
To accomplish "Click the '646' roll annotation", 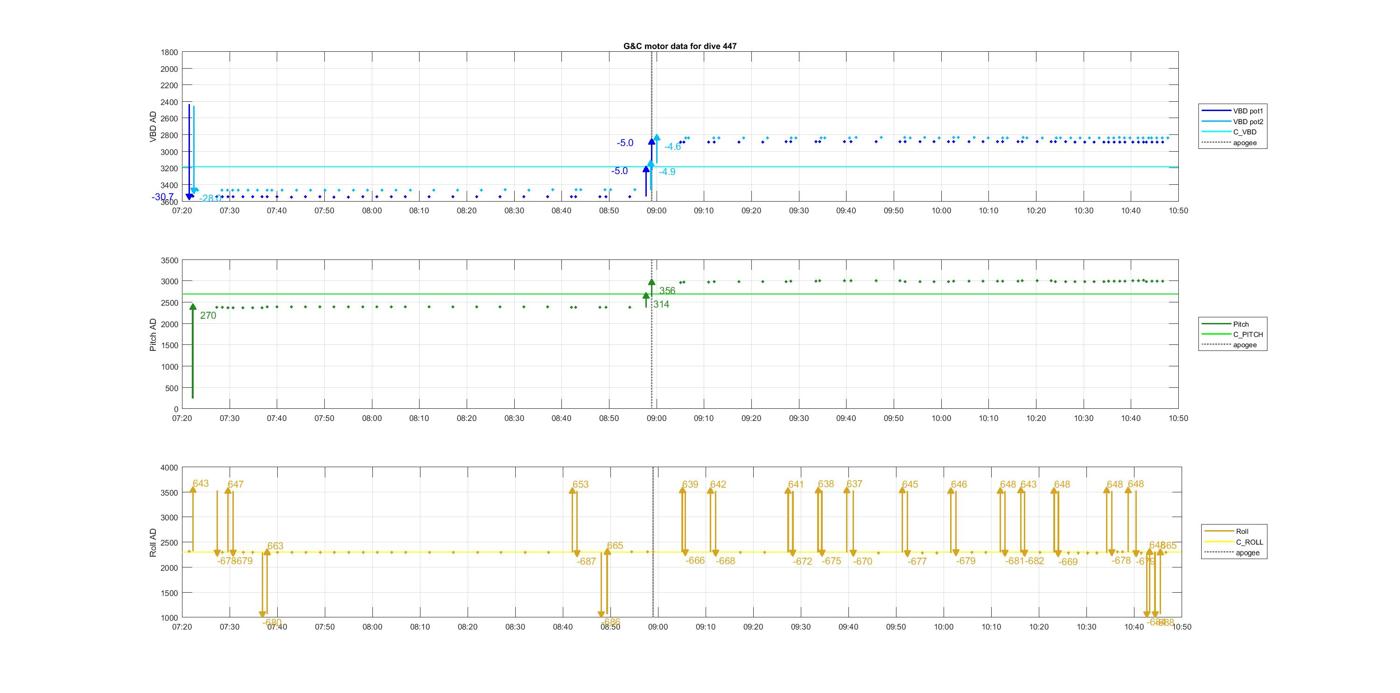I will [x=959, y=485].
